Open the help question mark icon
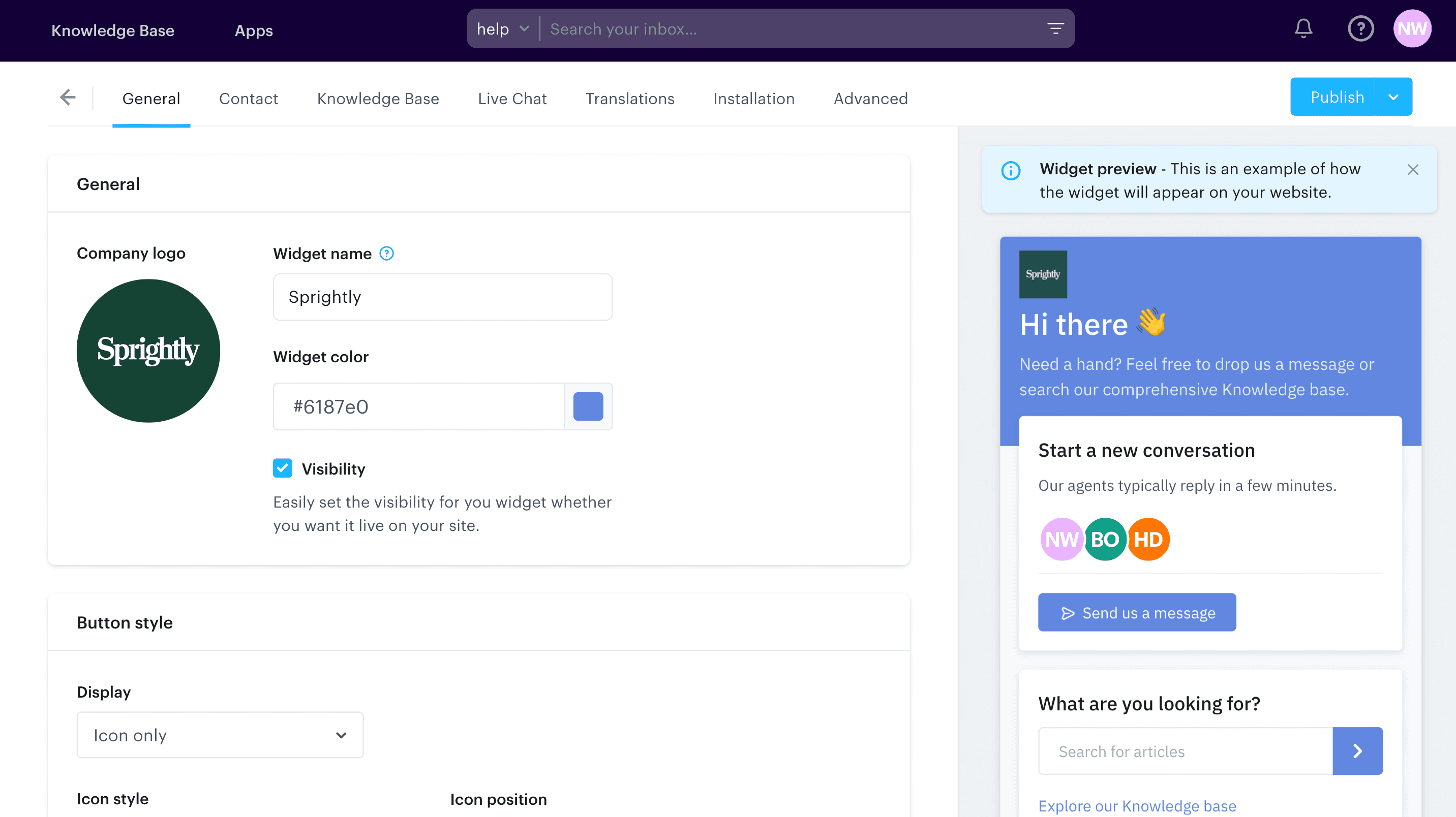Image resolution: width=1456 pixels, height=817 pixels. (x=1361, y=28)
